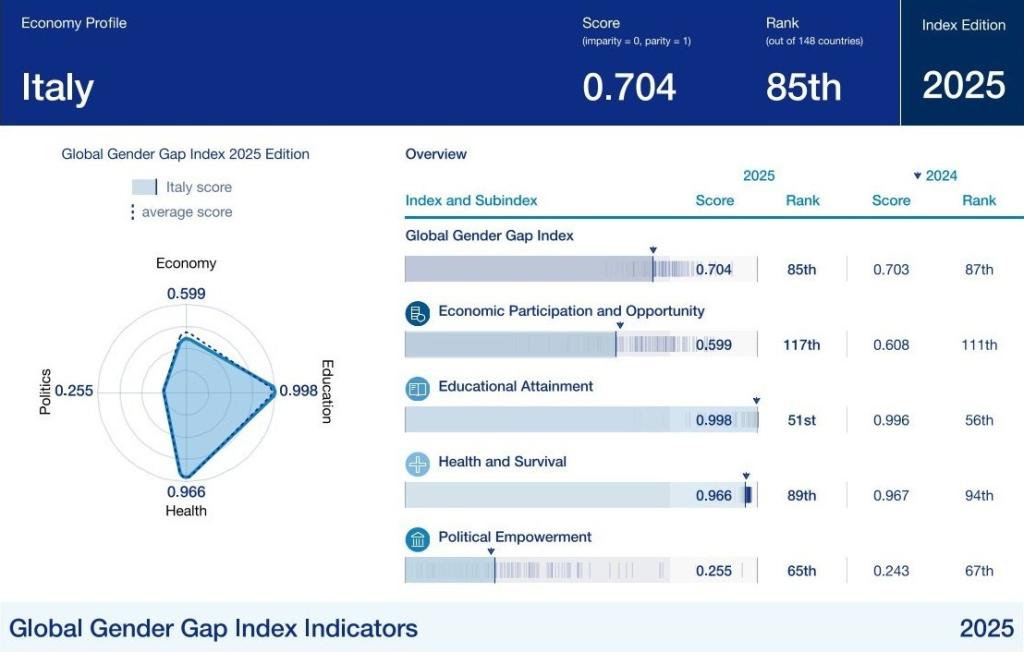This screenshot has height=652, width=1024.
Task: Click the Health and Survival cross icon
Action: pos(417,464)
